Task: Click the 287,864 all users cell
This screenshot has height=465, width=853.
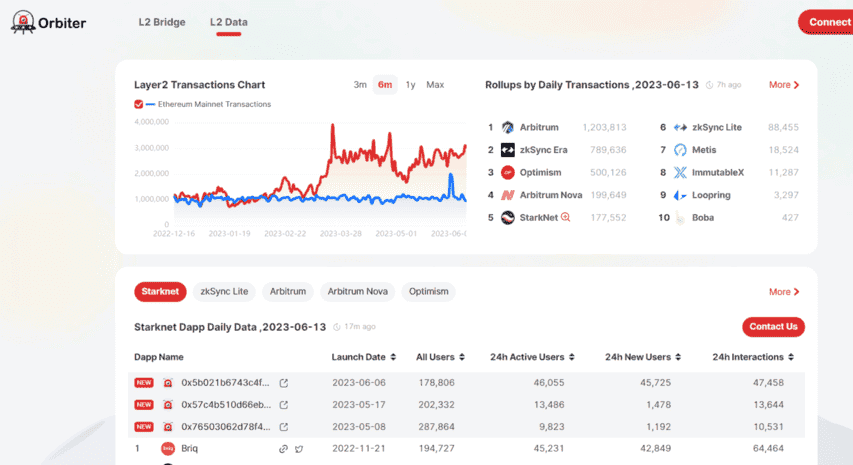Action: click(436, 427)
